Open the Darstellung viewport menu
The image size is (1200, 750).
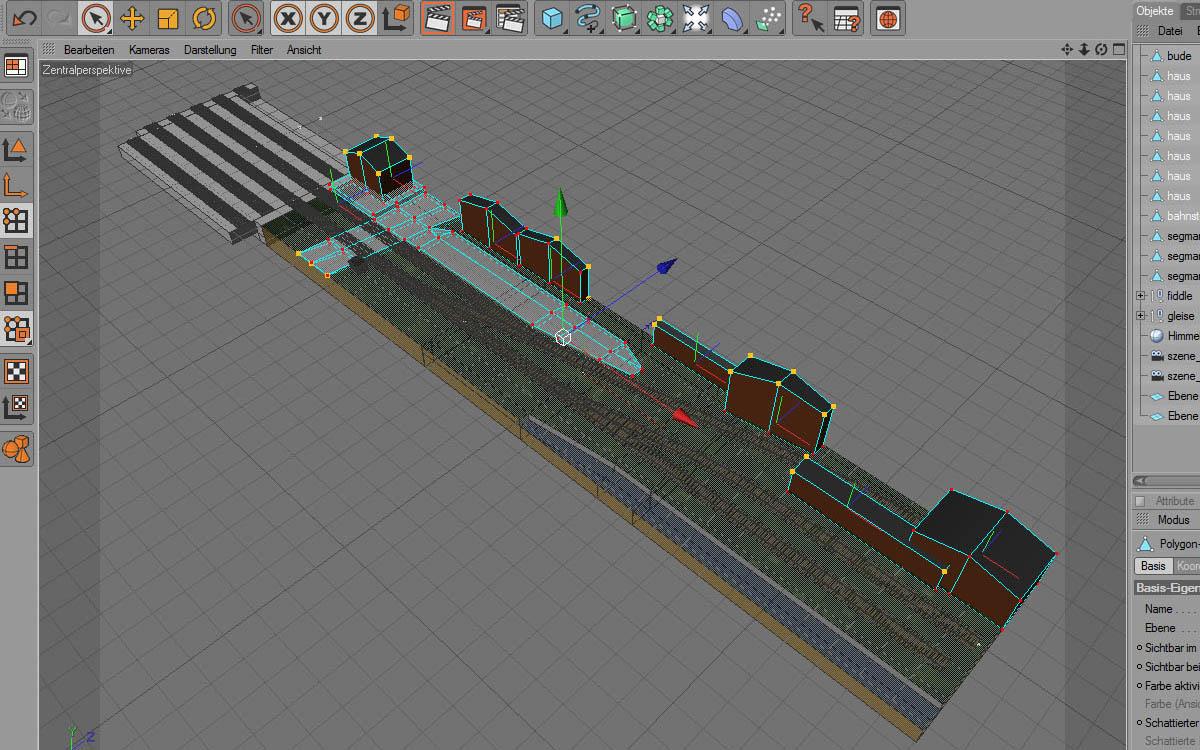click(210, 49)
